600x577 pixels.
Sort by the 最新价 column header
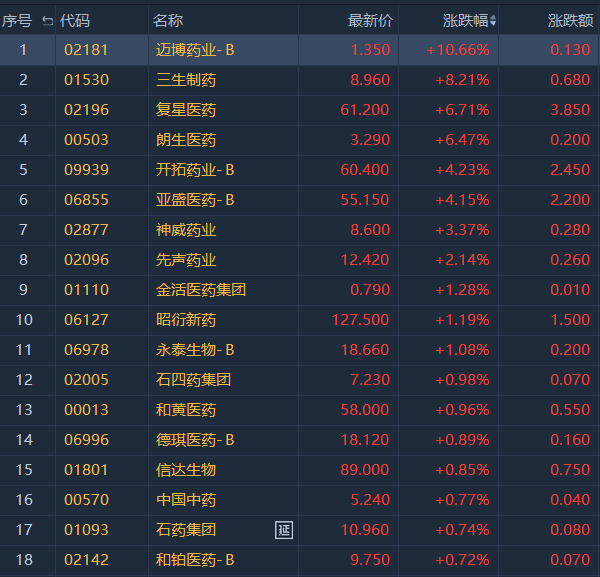[x=370, y=20]
